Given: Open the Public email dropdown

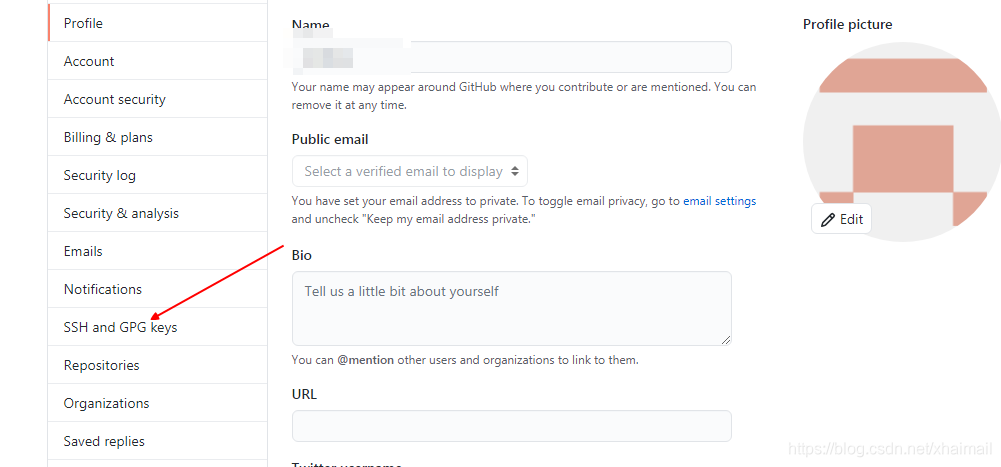Looking at the screenshot, I should (409, 171).
